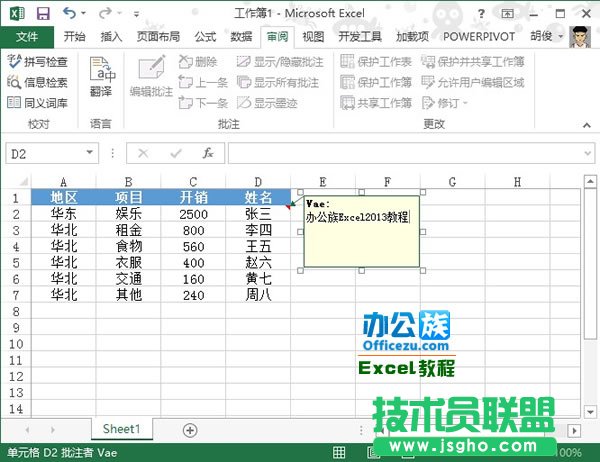Viewport: 600px width, 462px height.
Task: Open Customize Quick Access Toolbar dropdown
Action: pyautogui.click(x=136, y=14)
